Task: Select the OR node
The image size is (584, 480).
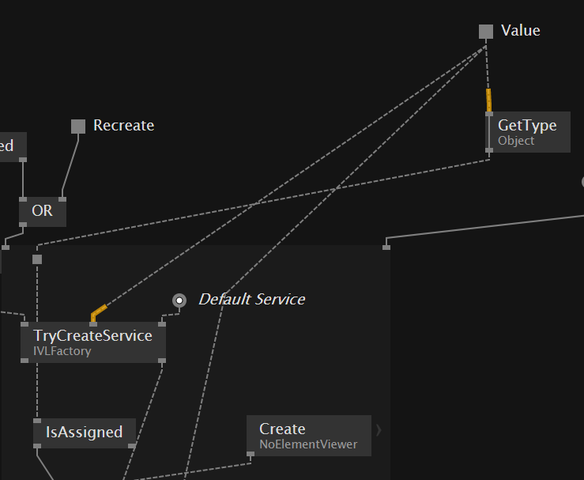Action: pyautogui.click(x=43, y=212)
